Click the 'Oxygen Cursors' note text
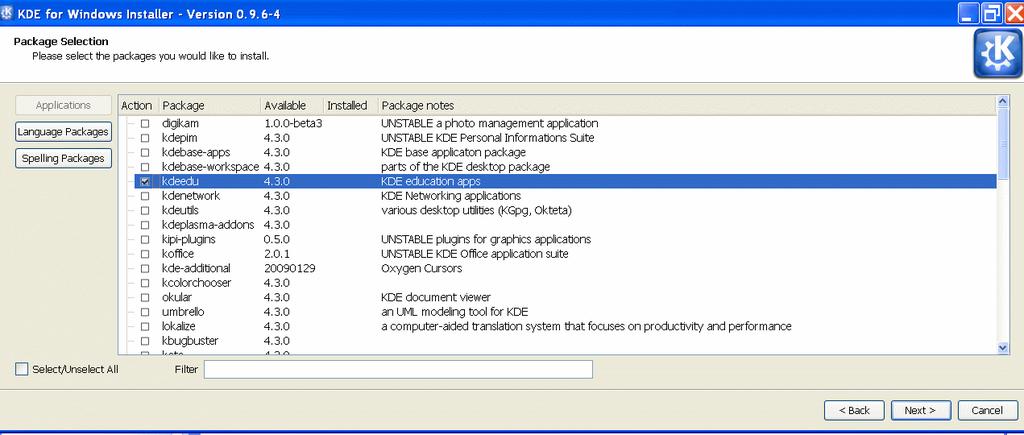The width and height of the screenshot is (1024, 435). pyautogui.click(x=421, y=268)
